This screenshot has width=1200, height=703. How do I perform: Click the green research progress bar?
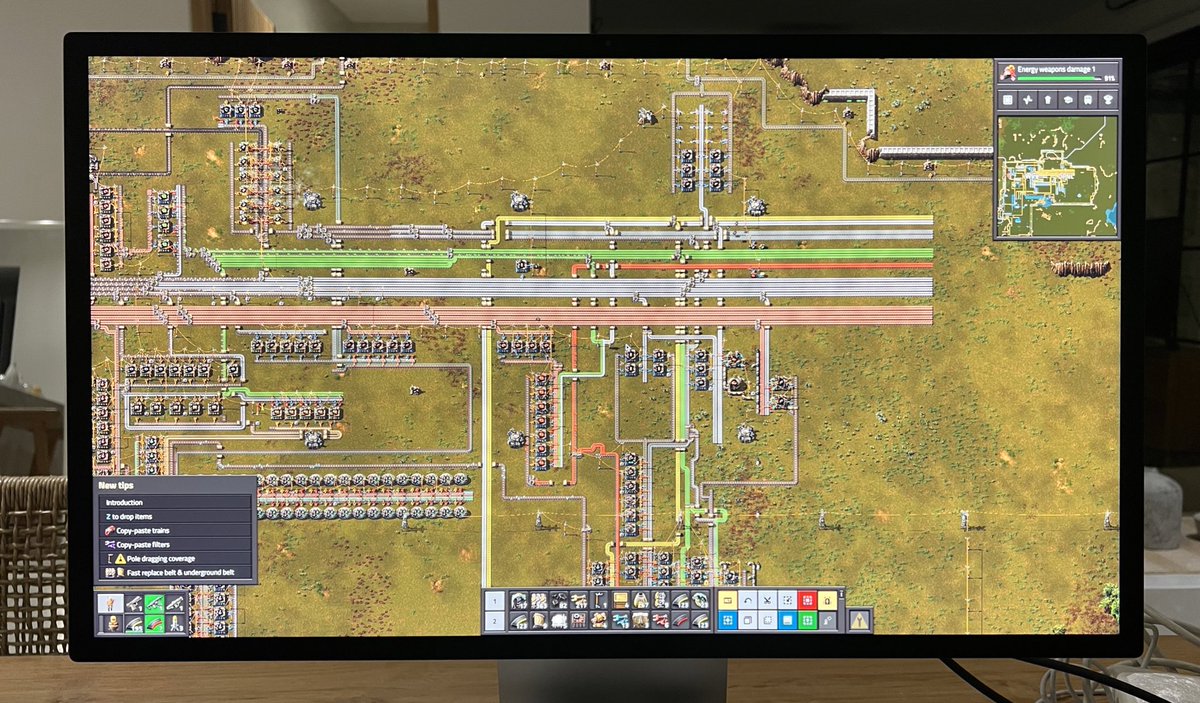(1059, 78)
